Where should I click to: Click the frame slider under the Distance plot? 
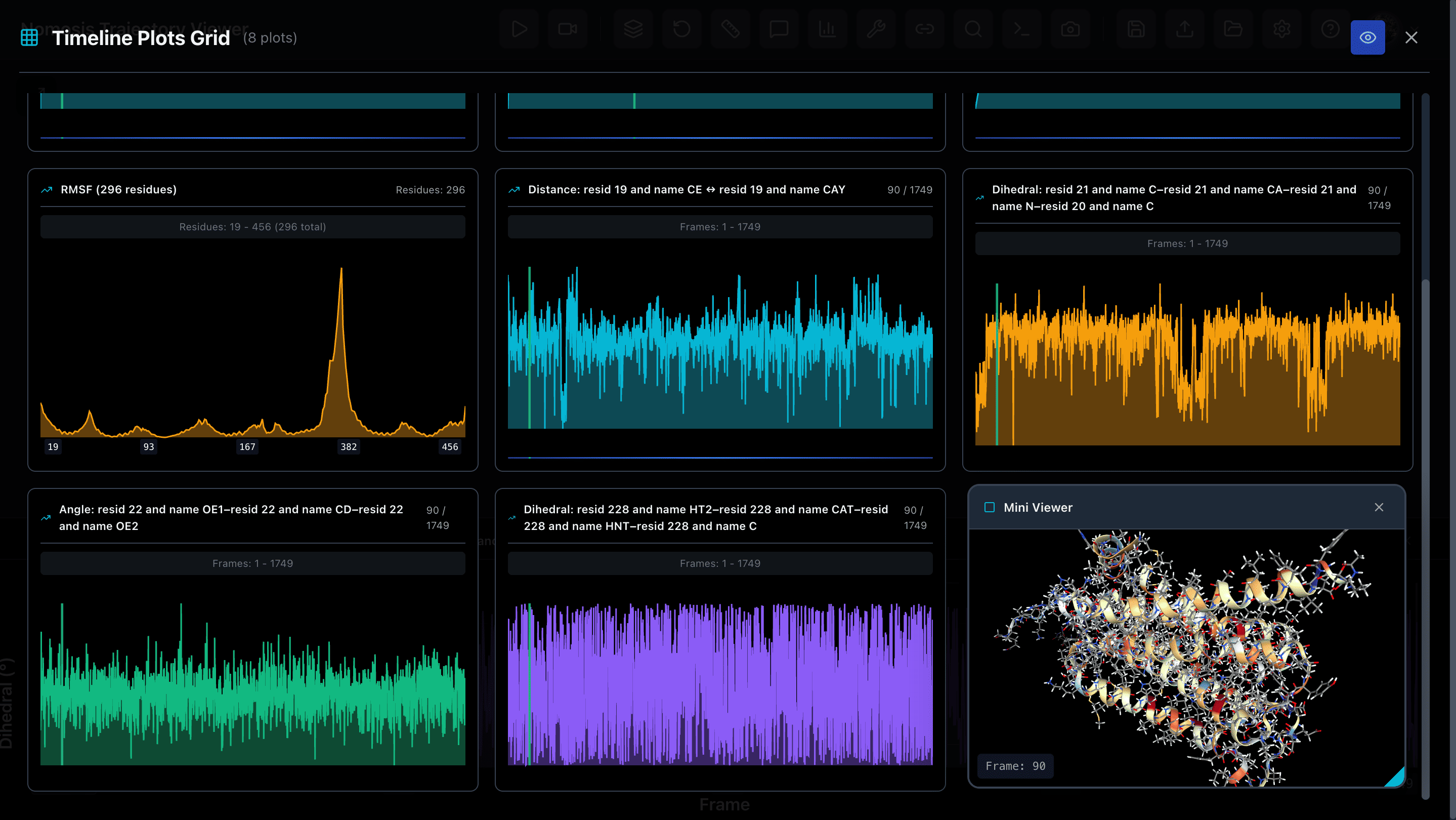719,458
